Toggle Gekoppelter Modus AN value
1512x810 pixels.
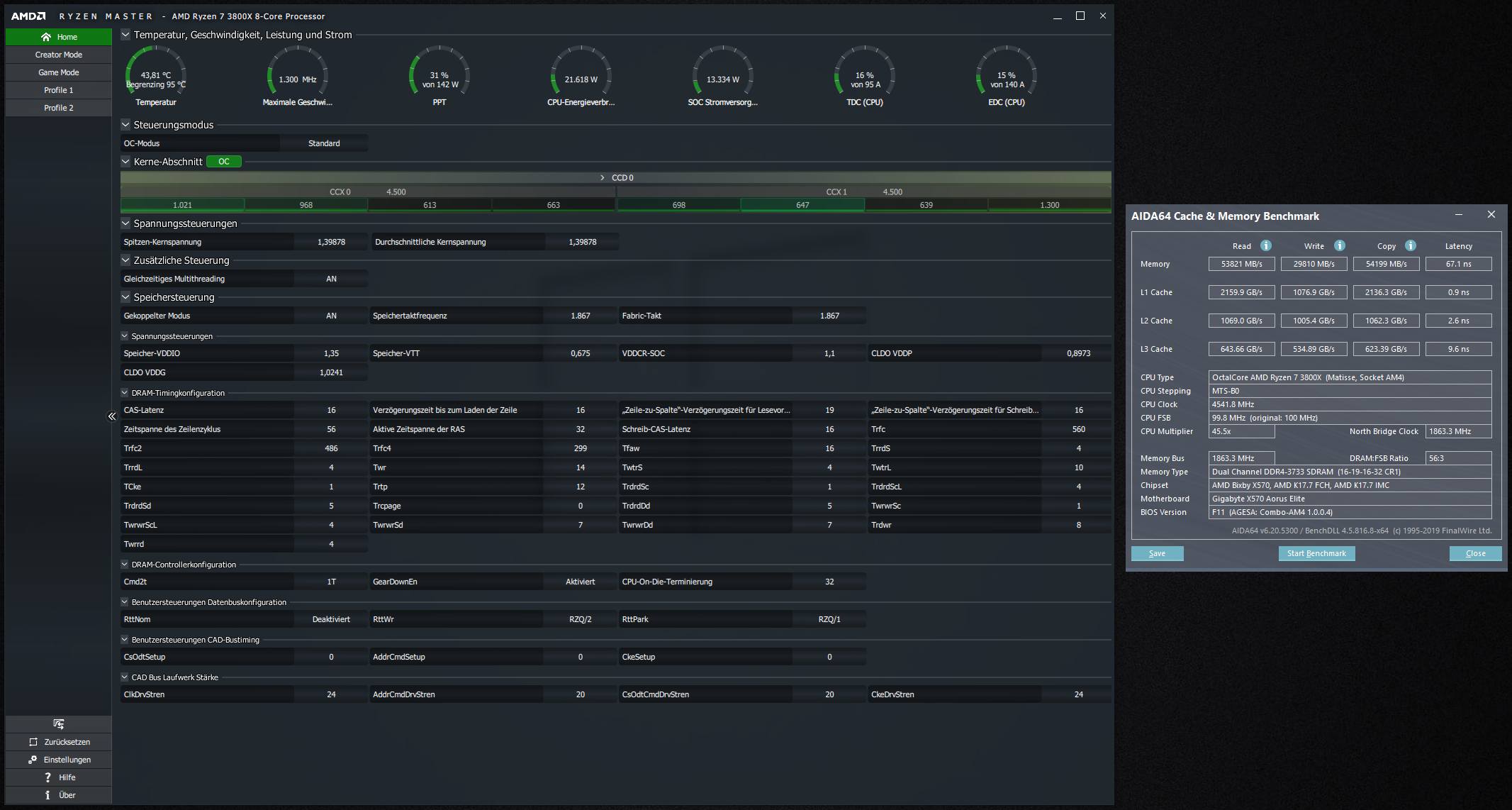point(331,316)
